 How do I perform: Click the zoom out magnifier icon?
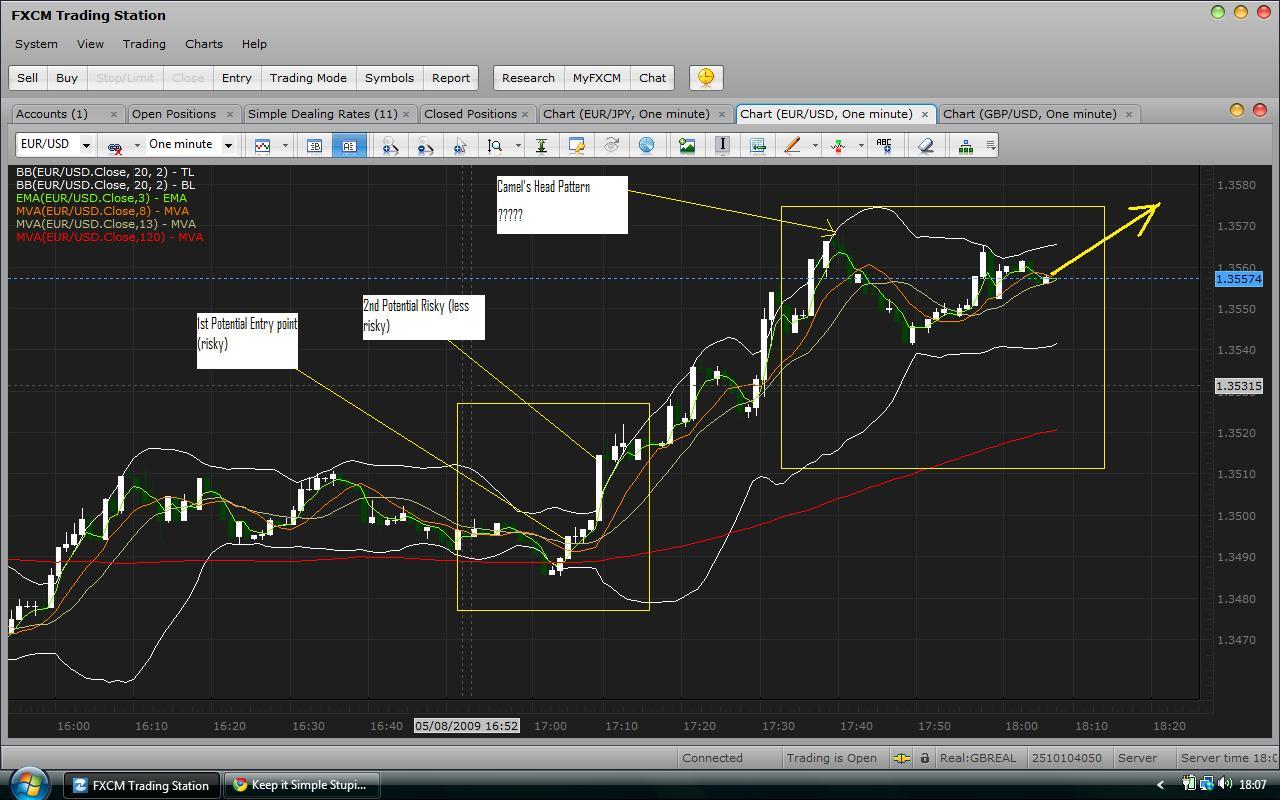point(425,146)
